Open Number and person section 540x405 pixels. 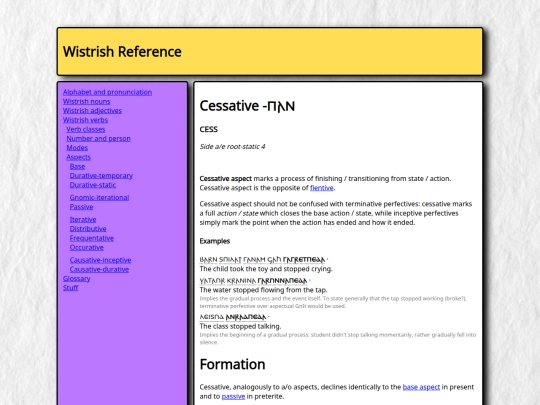pos(98,139)
